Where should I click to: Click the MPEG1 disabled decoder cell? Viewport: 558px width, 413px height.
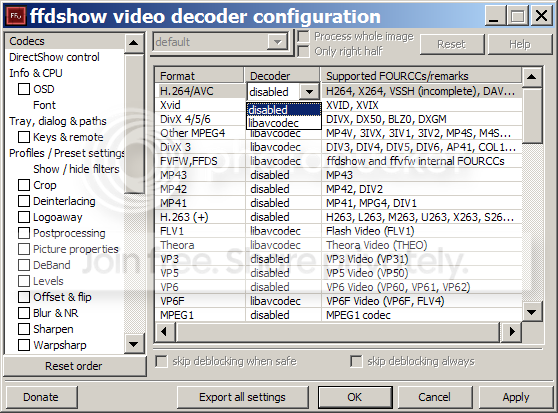282,315
